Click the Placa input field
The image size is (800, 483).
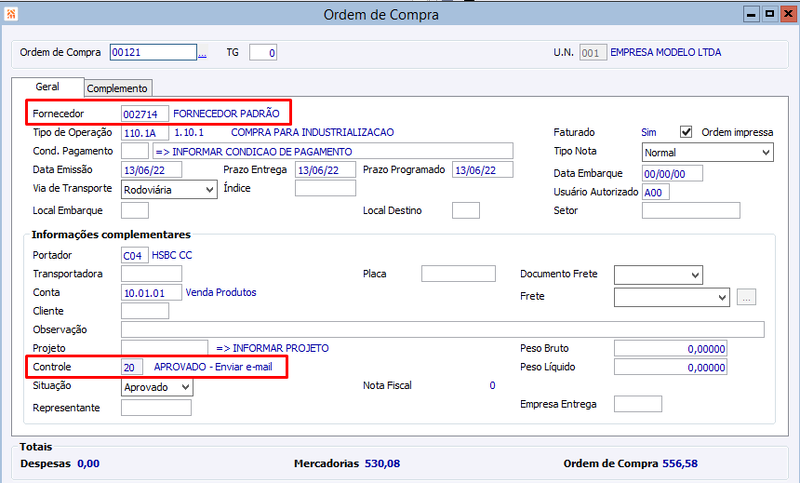point(458,274)
